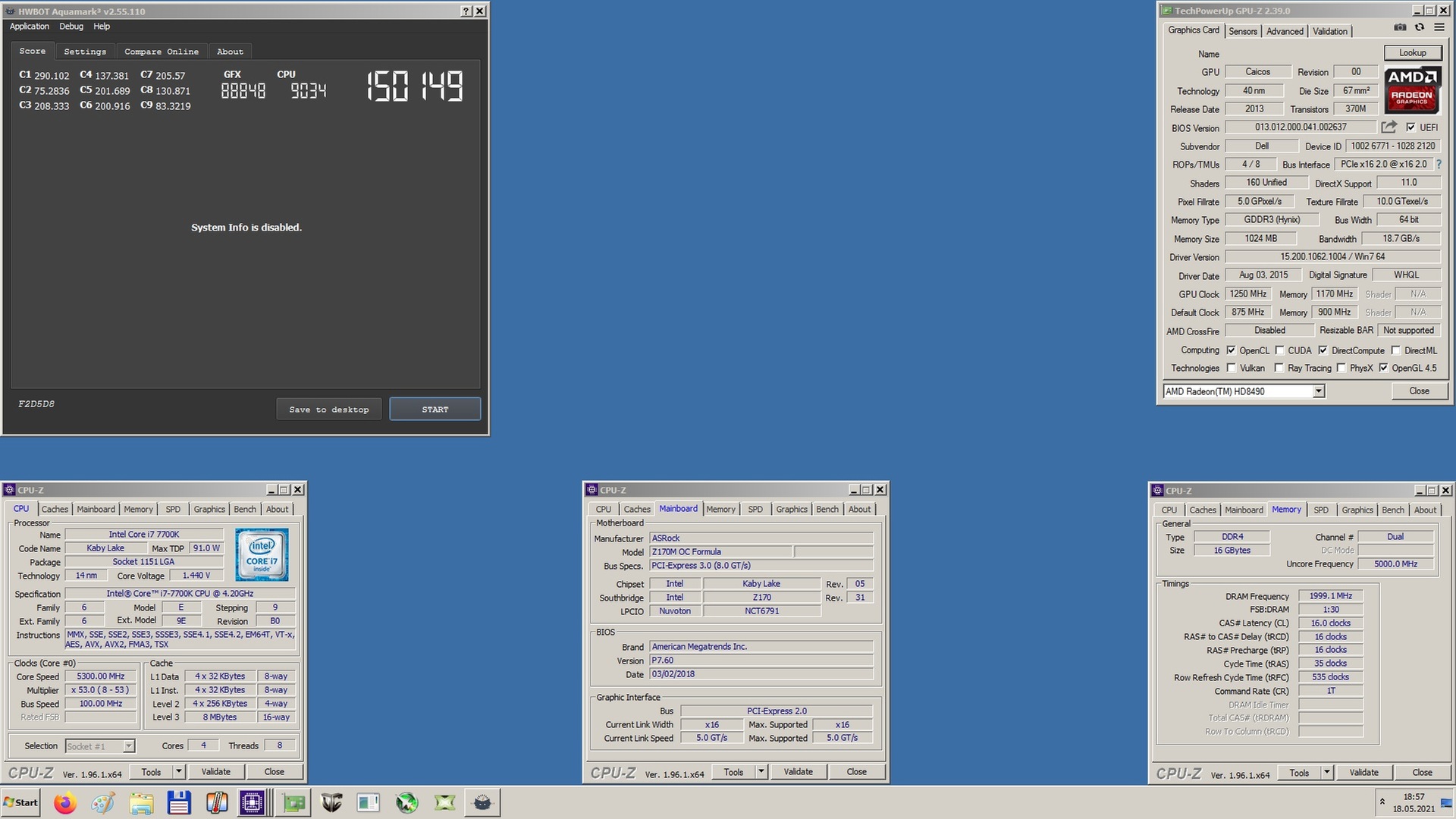The image size is (1456, 819).
Task: Click the 150149 Aquamark total score
Action: pyautogui.click(x=415, y=86)
